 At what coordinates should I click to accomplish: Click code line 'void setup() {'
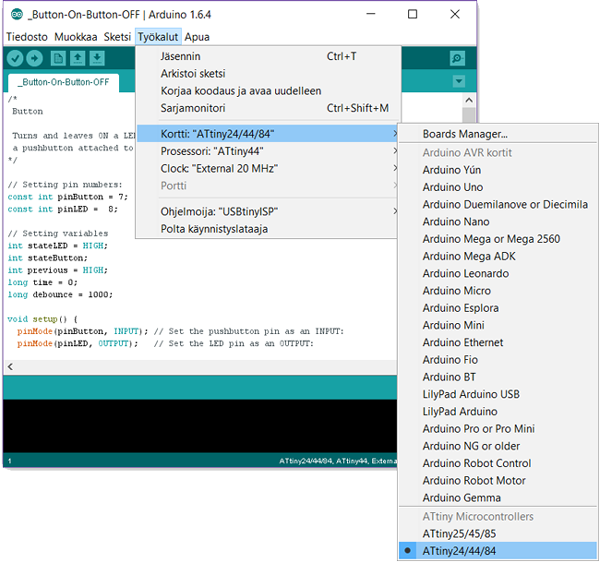pyautogui.click(x=42, y=319)
